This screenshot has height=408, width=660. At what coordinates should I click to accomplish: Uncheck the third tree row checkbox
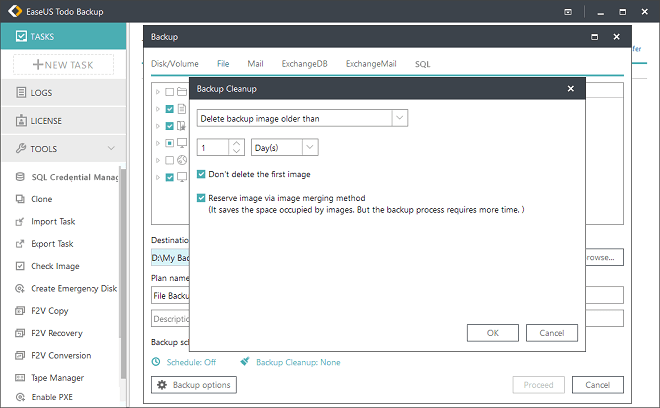[170, 126]
